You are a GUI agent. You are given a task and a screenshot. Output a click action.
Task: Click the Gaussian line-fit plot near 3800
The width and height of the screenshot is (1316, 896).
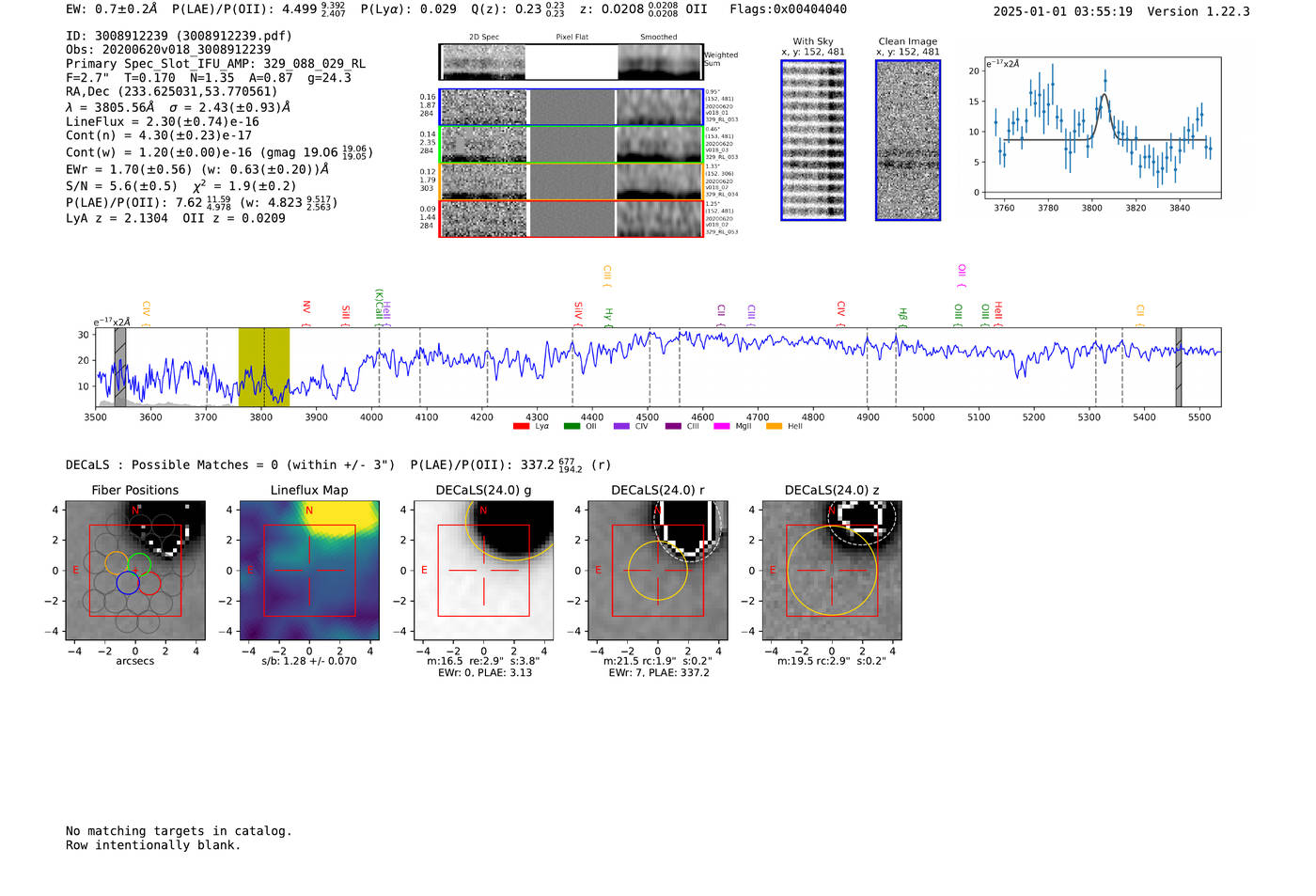[x=1103, y=129]
